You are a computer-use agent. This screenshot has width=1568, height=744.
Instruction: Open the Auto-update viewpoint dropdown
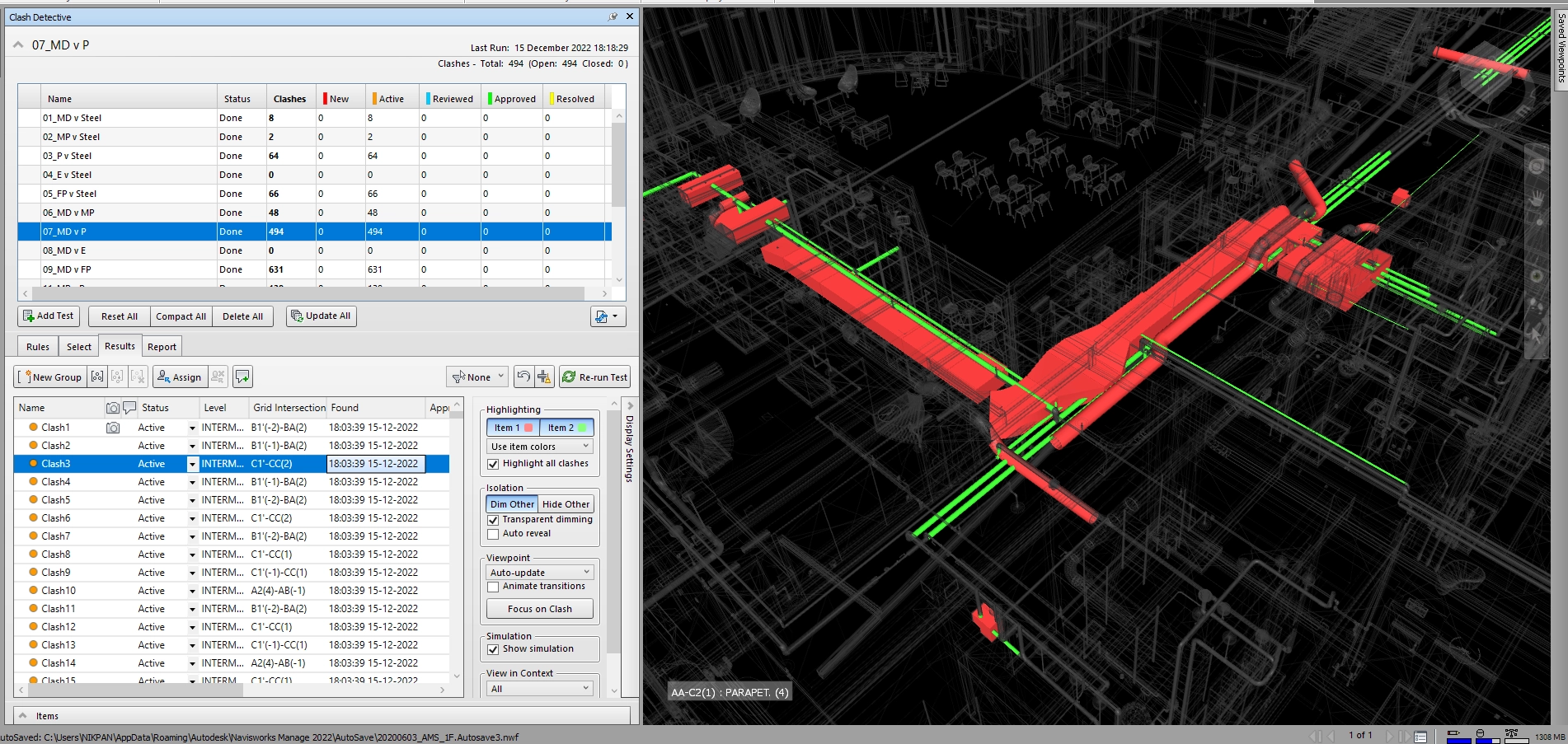point(540,573)
